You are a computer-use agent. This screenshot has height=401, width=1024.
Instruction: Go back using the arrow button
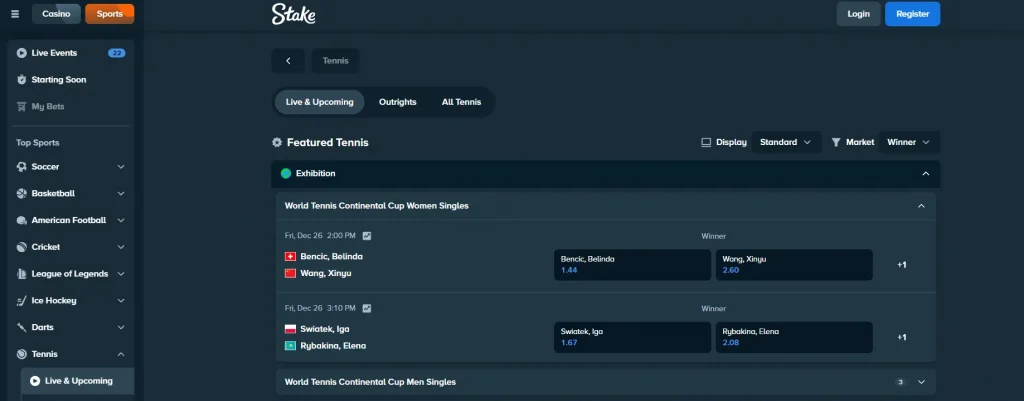tap(288, 61)
